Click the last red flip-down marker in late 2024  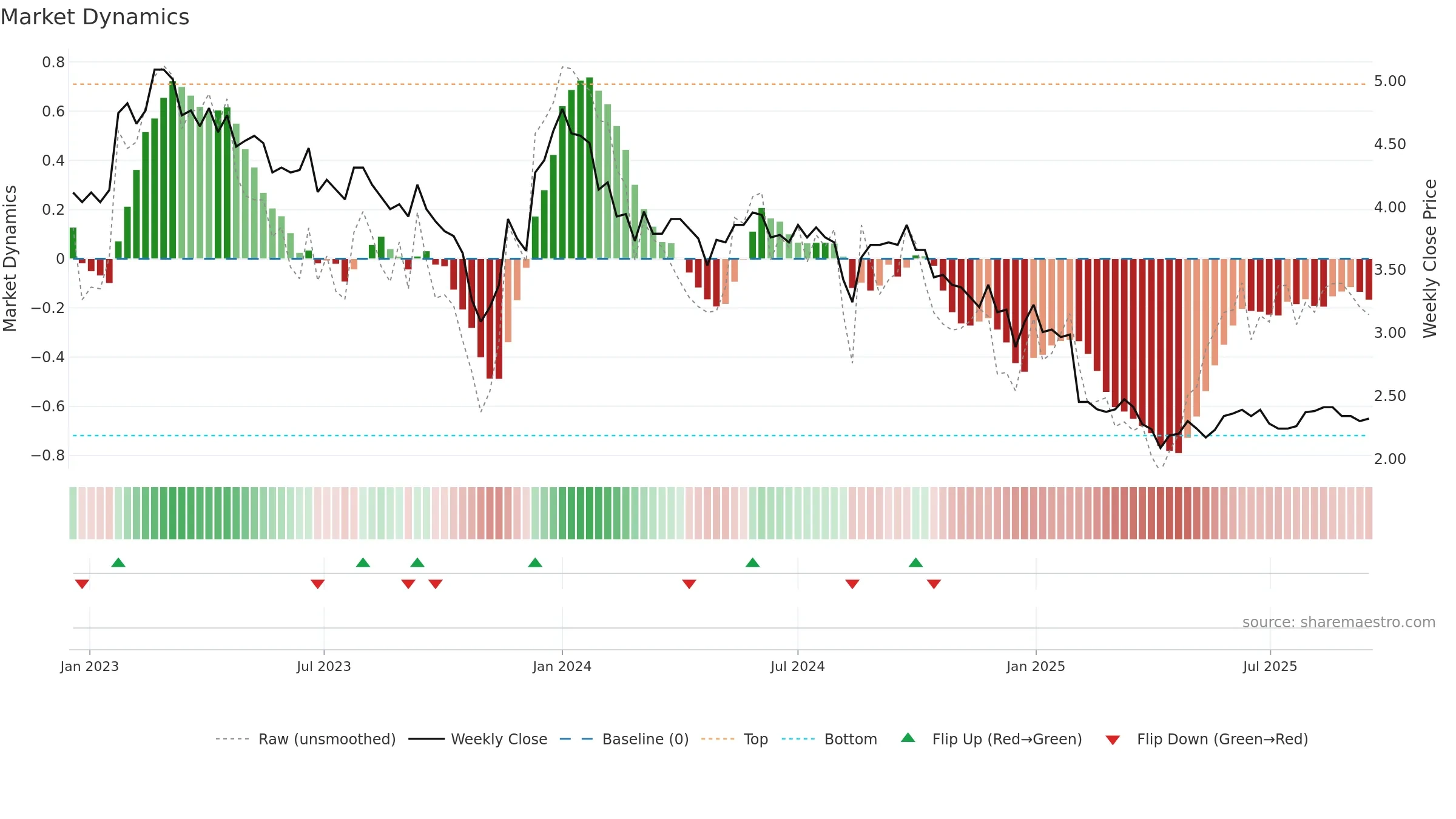tap(934, 584)
